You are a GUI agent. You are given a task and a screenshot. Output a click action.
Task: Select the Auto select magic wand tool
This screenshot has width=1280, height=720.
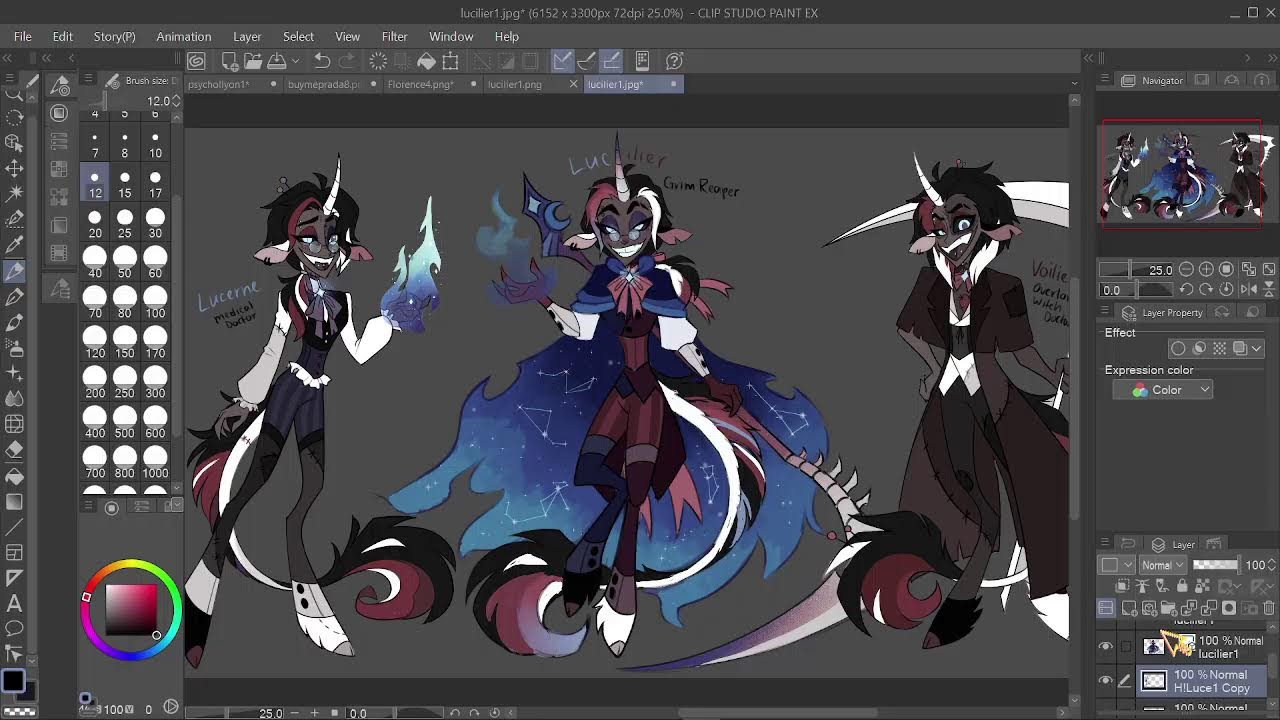[15, 192]
